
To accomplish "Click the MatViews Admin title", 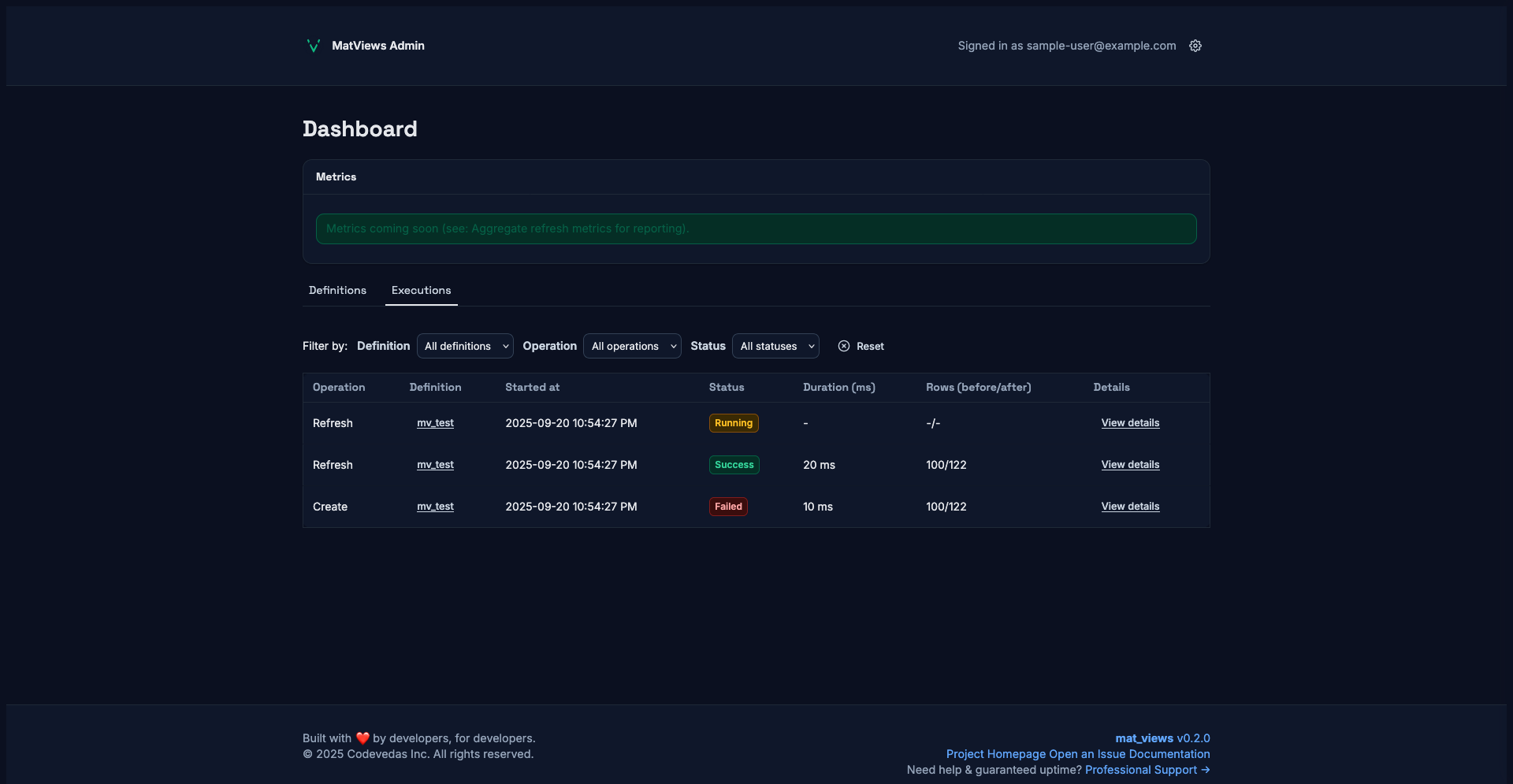I will pyautogui.click(x=377, y=46).
